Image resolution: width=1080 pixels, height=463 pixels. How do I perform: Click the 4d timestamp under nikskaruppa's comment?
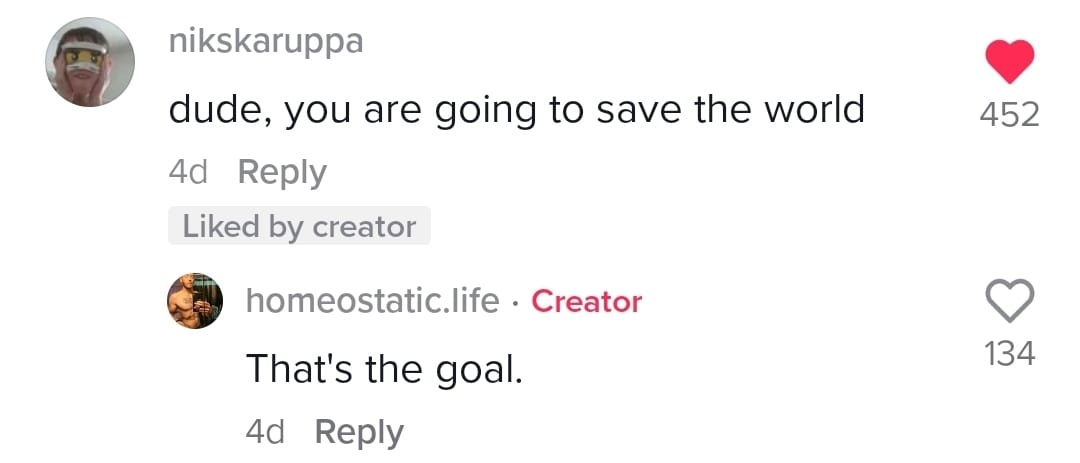(x=188, y=172)
